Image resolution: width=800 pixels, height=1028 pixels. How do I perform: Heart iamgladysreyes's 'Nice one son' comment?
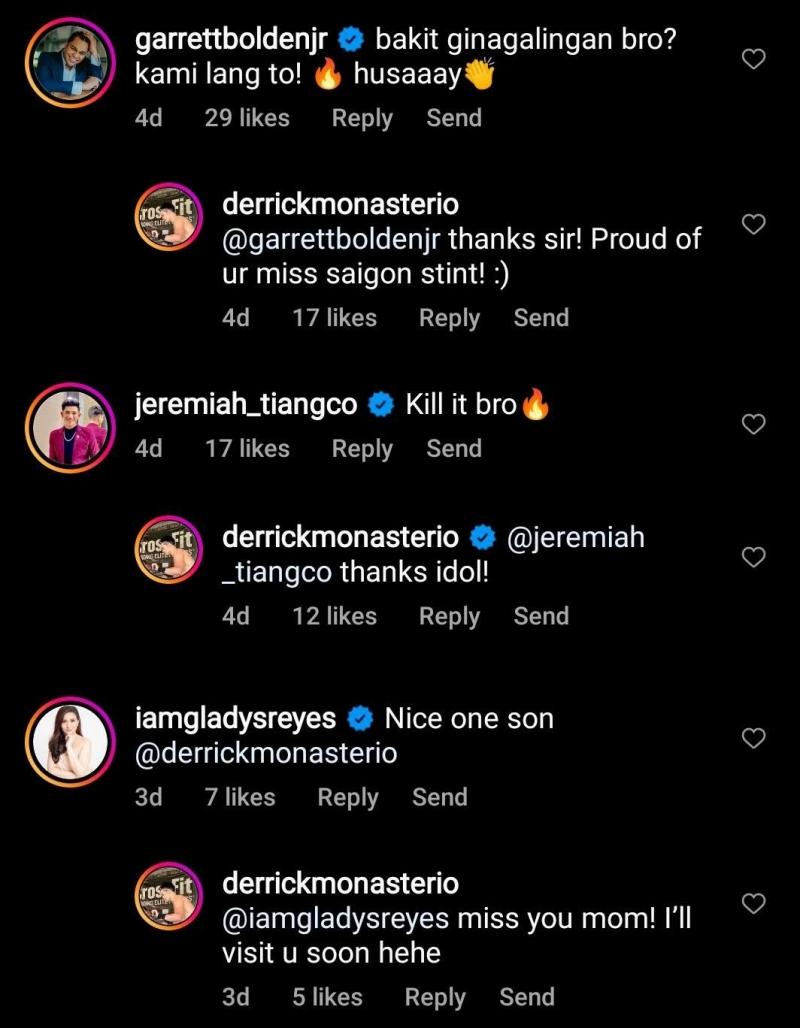coord(755,739)
